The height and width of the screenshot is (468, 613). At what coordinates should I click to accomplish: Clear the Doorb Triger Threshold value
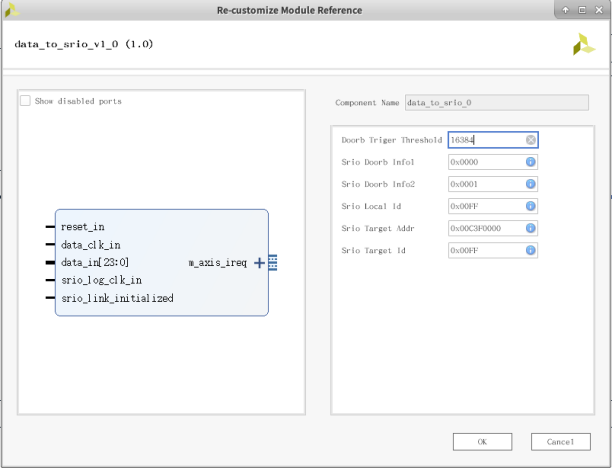[x=531, y=141]
